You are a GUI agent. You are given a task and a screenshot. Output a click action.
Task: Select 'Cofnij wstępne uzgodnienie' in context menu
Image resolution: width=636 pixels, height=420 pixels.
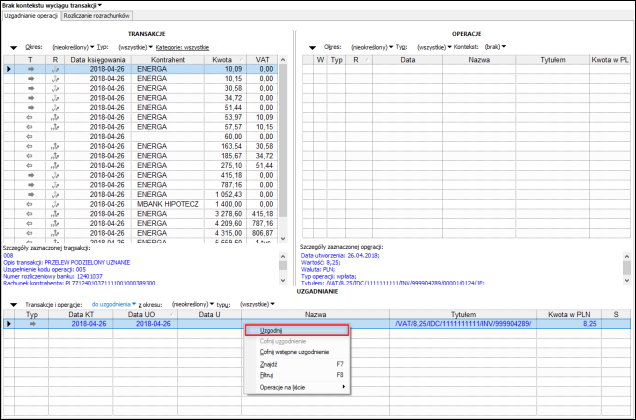pos(295,352)
